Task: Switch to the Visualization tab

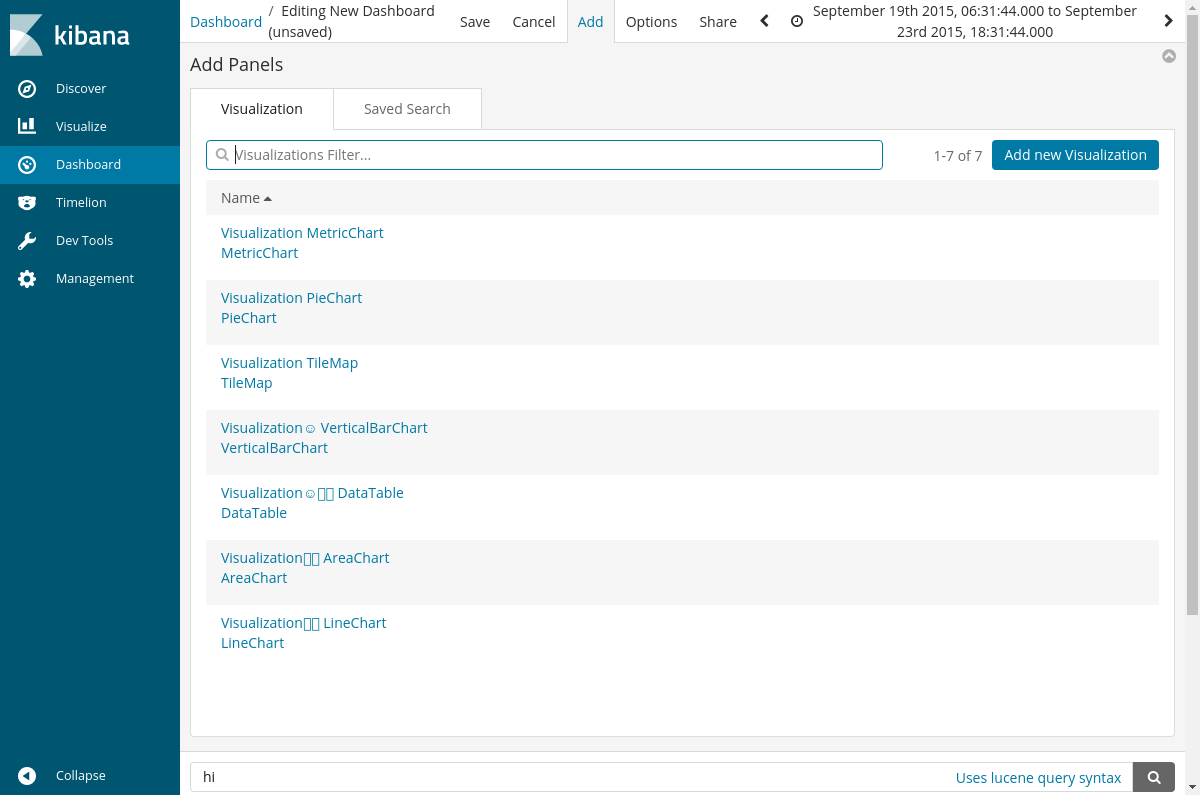Action: pos(262,109)
